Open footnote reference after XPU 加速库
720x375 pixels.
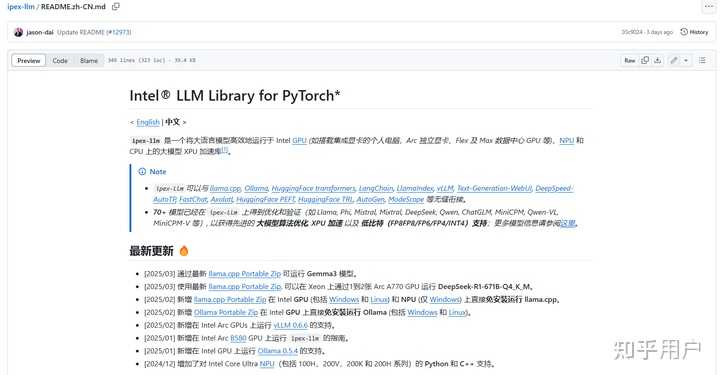click(224, 150)
